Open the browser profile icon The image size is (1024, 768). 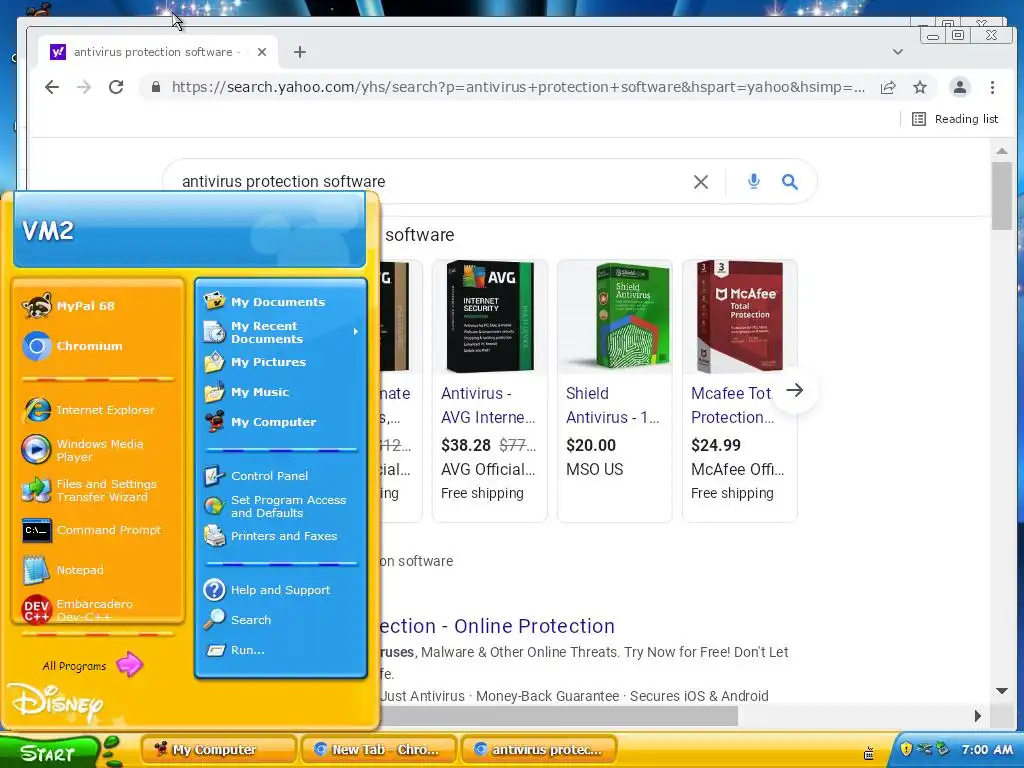959,87
